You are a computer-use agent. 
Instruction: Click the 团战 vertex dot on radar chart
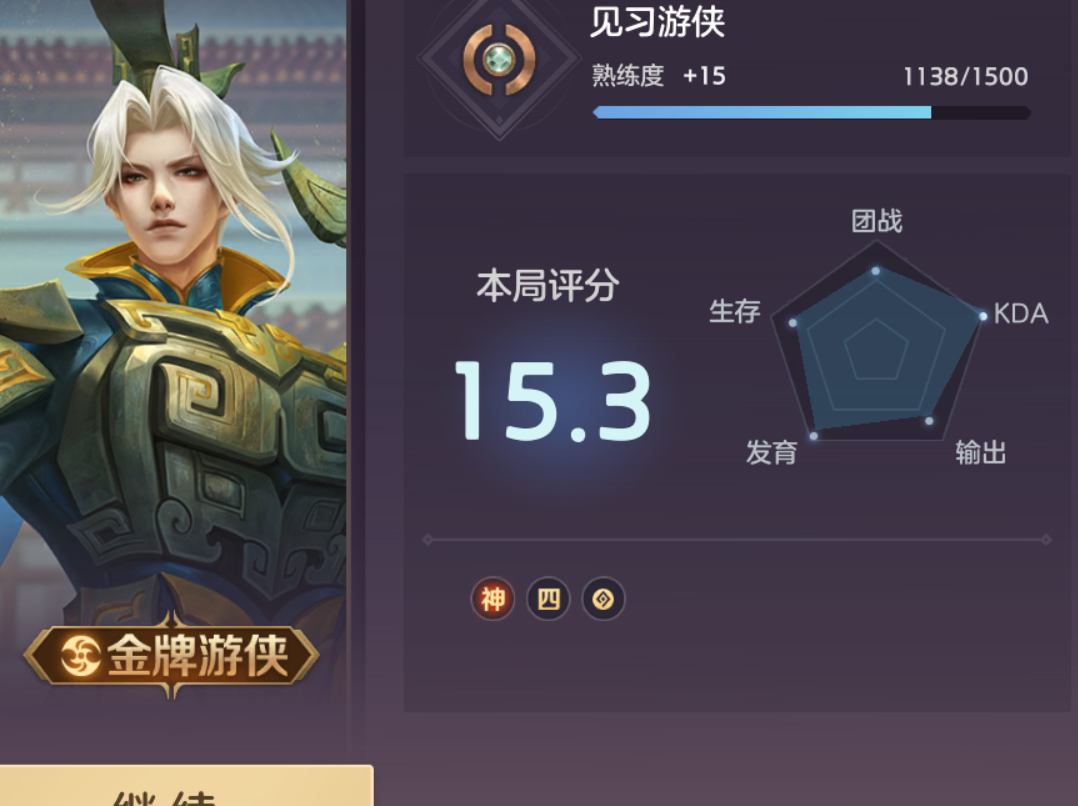point(875,271)
